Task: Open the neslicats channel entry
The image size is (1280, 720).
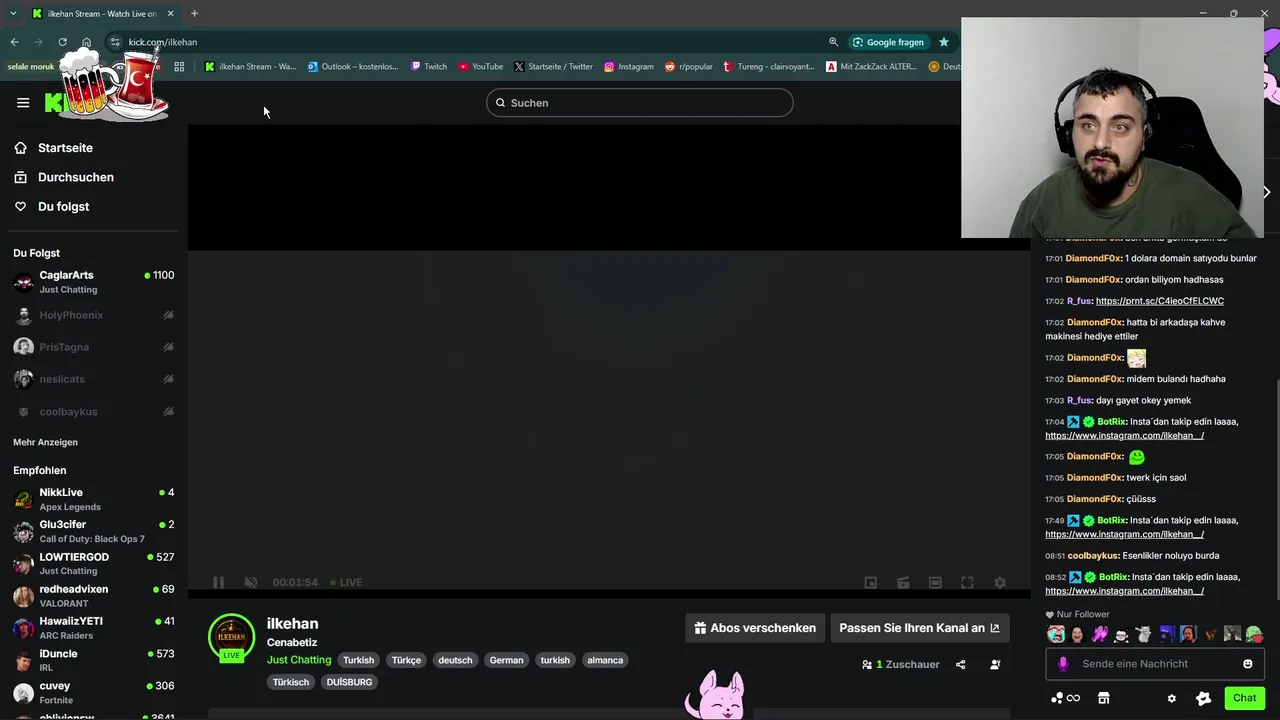Action: coord(94,379)
